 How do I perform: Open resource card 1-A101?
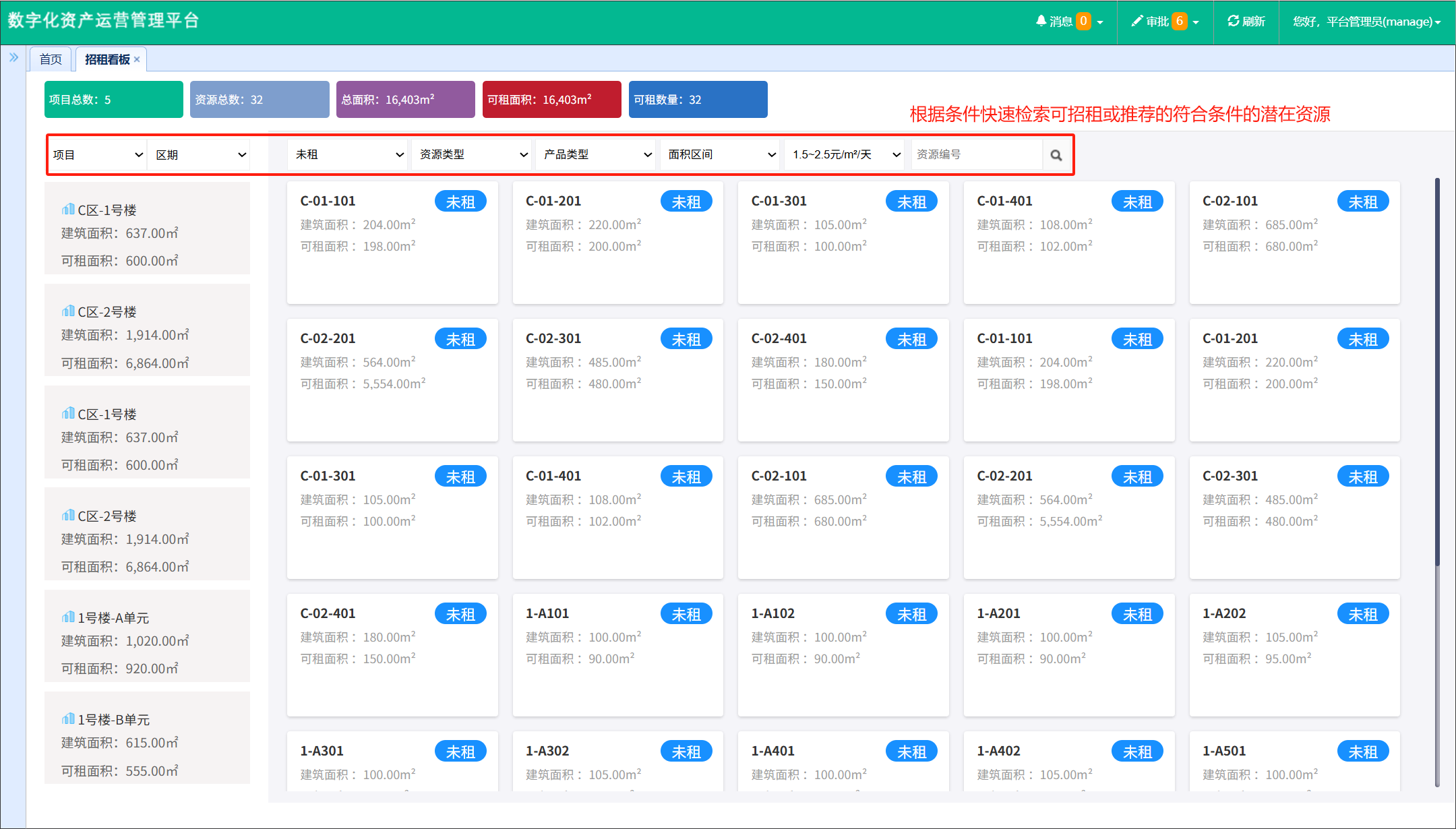pyautogui.click(x=617, y=654)
